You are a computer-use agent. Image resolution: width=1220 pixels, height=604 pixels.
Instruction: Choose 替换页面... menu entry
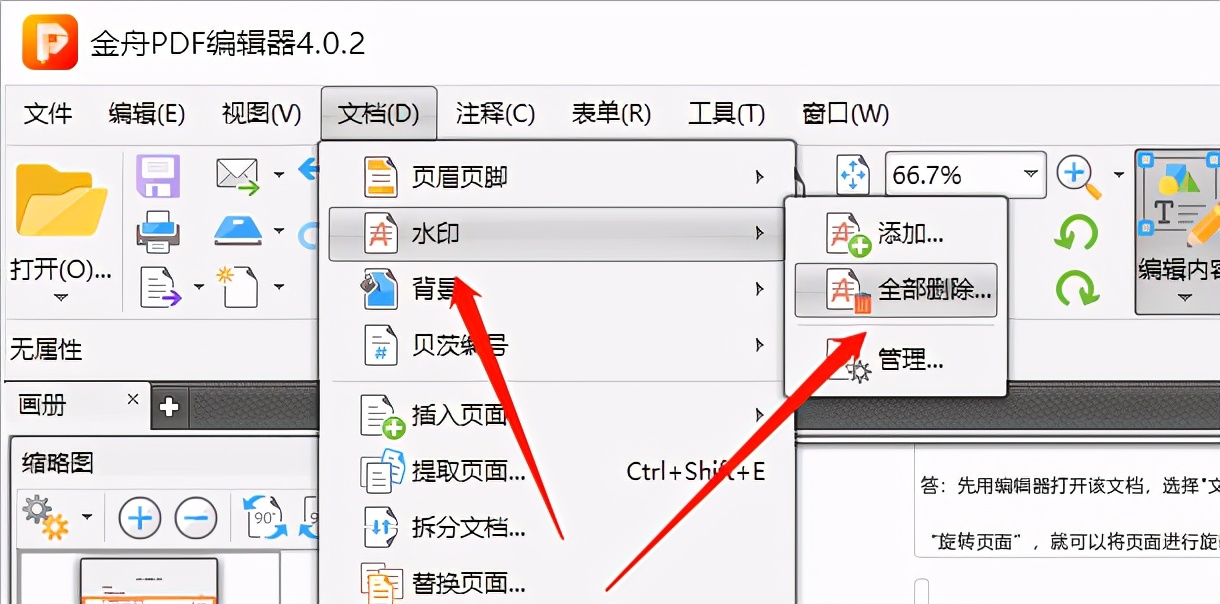click(x=557, y=582)
